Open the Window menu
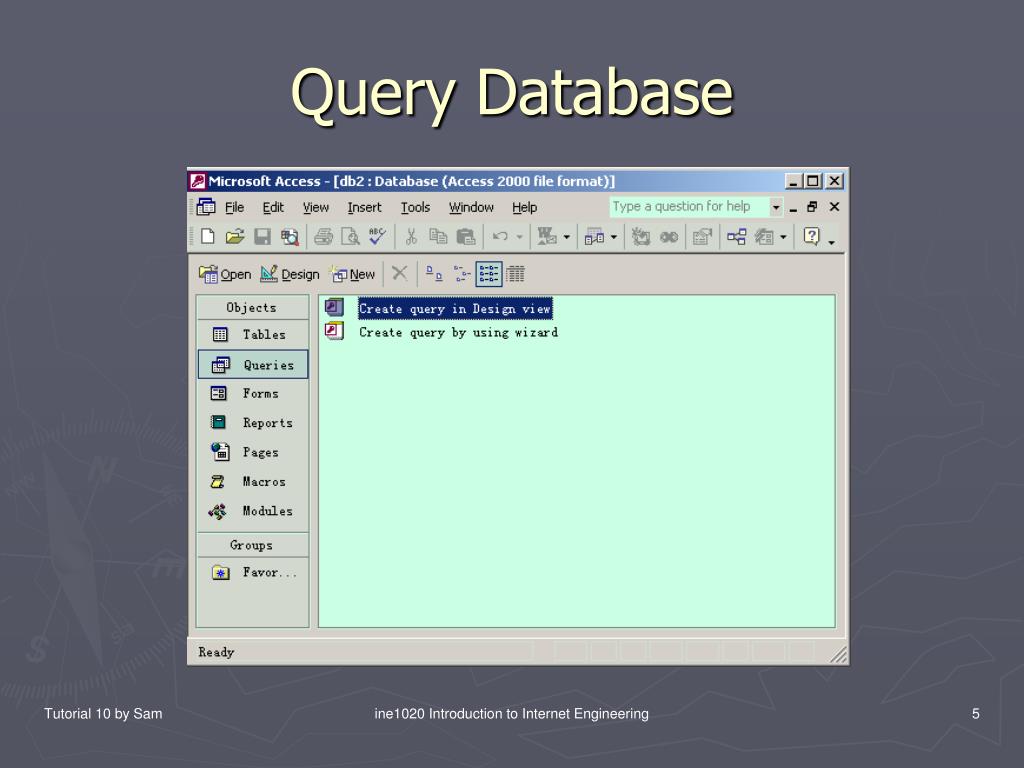1024x768 pixels. point(471,208)
